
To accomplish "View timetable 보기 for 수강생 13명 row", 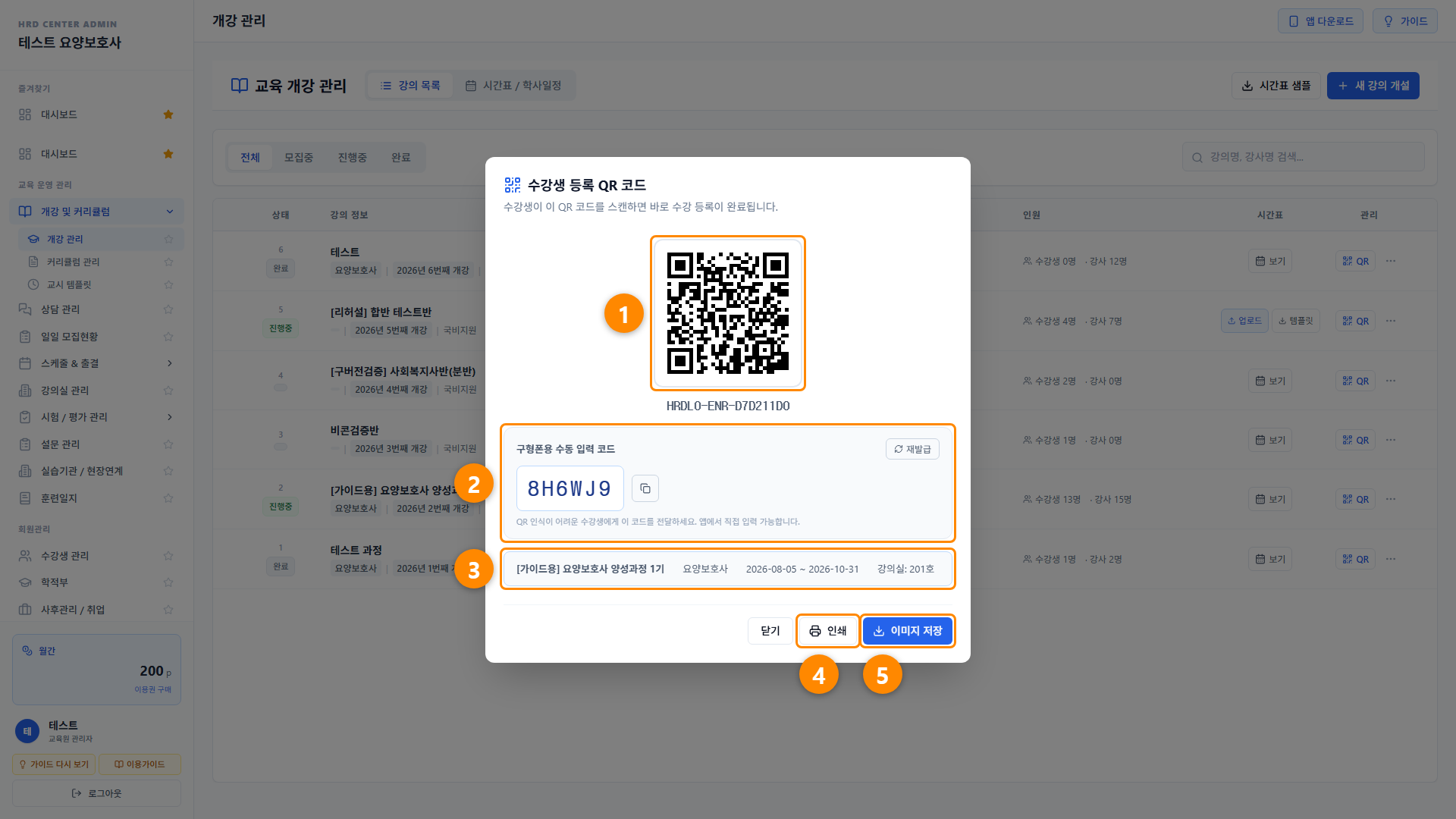I will coord(1270,499).
